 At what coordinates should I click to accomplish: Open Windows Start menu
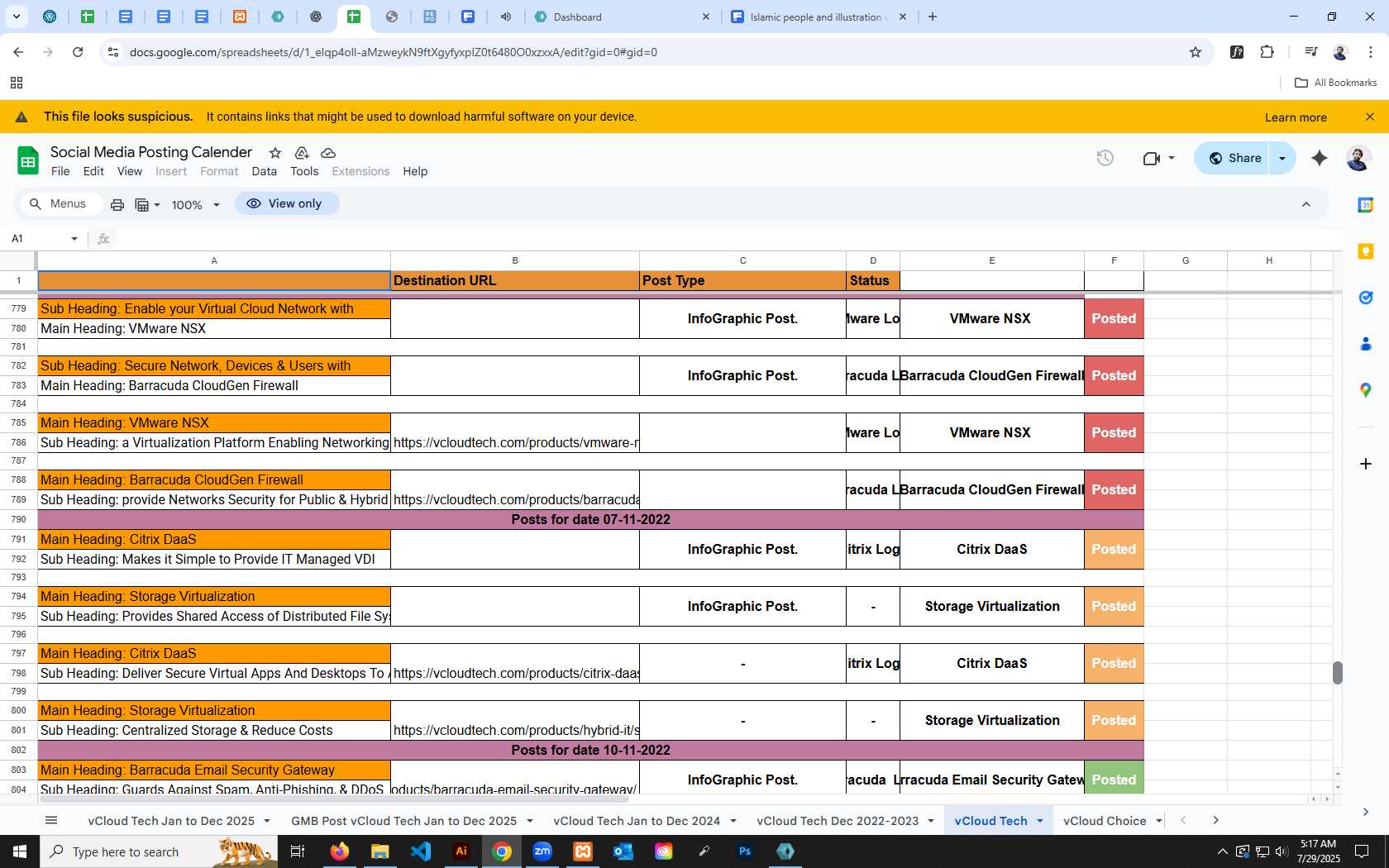tap(20, 851)
